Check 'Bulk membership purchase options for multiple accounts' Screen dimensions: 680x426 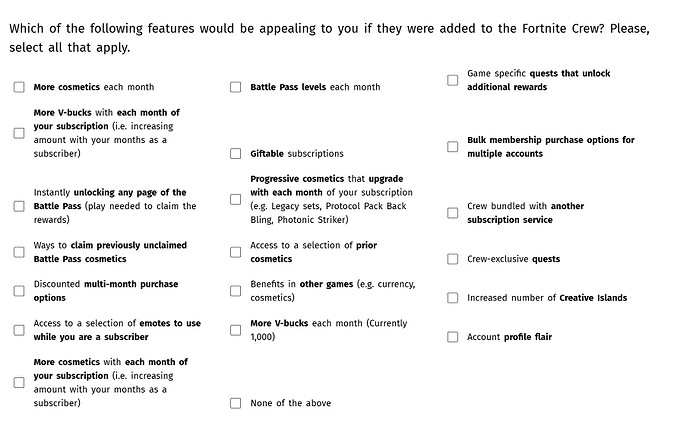point(452,146)
